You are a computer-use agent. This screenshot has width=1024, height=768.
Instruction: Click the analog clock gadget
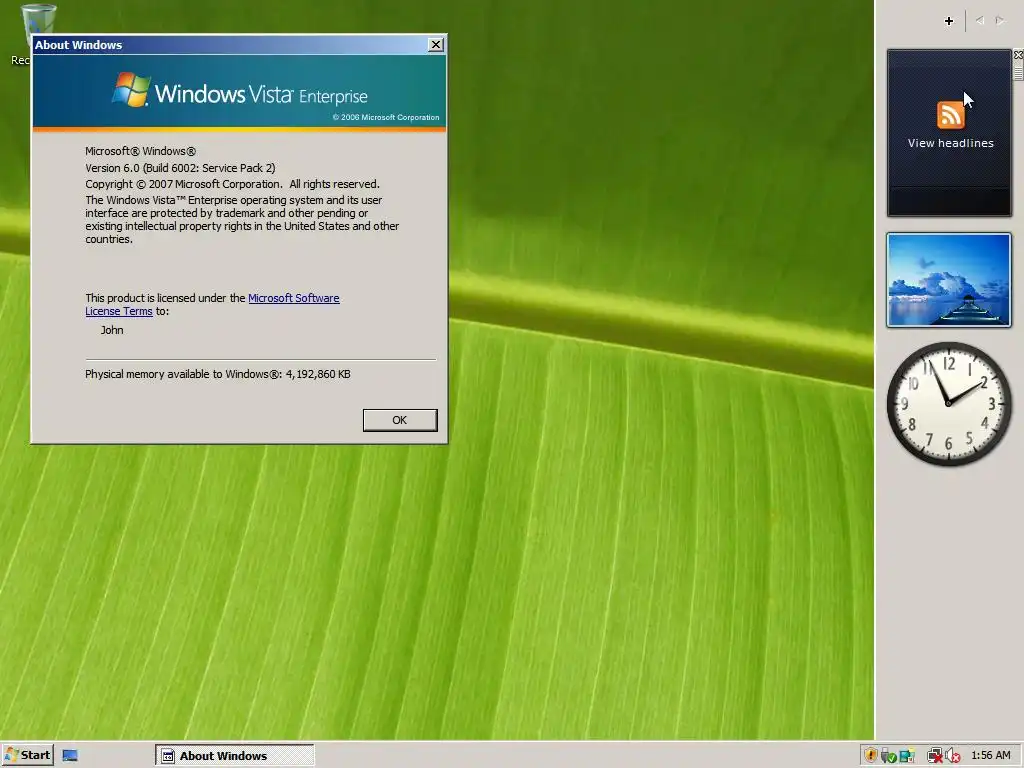coord(948,404)
